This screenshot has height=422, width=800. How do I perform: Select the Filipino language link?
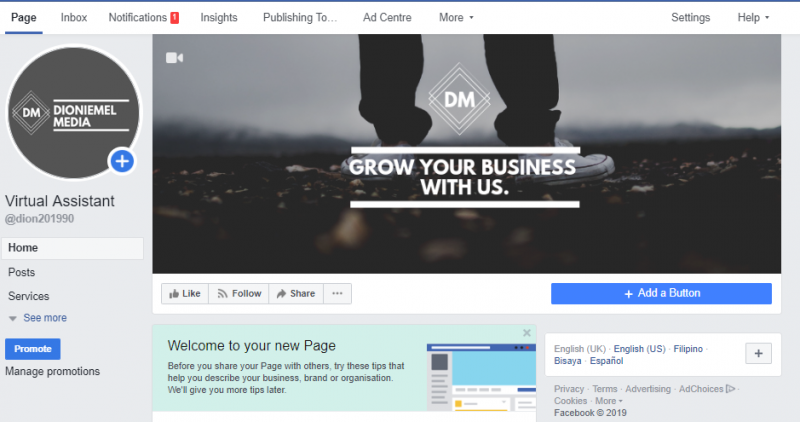click(688, 349)
